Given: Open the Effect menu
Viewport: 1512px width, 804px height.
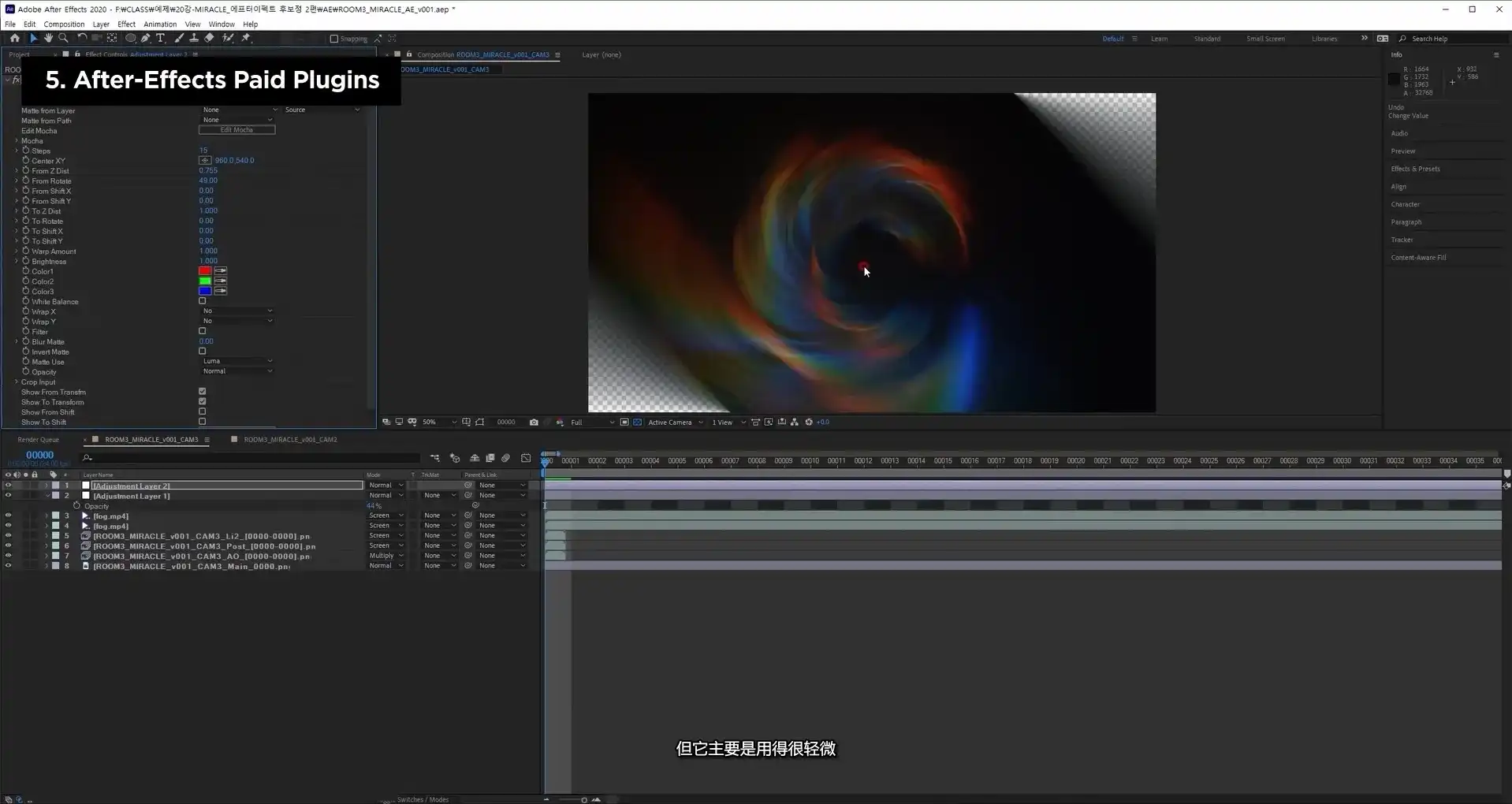Looking at the screenshot, I should pos(126,24).
